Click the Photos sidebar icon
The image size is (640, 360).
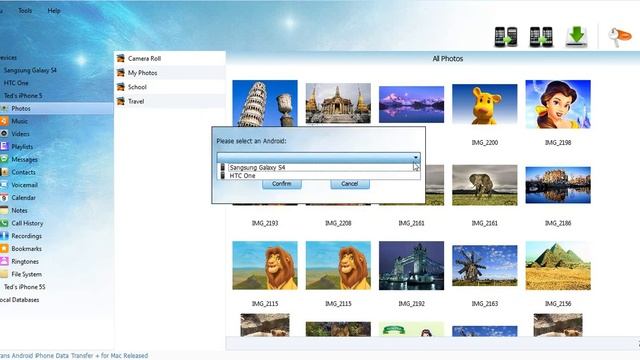coord(4,109)
